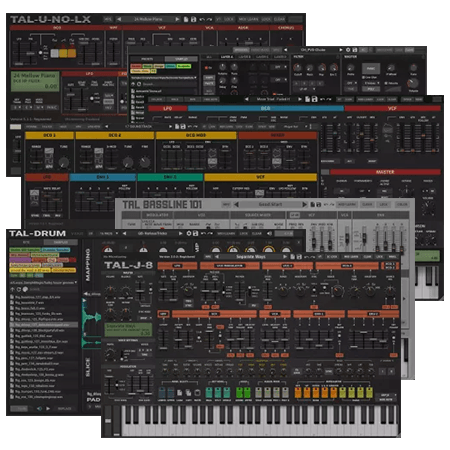Click DCO 1 TUNE knob
The height and width of the screenshot is (450, 450).
pyautogui.click(x=64, y=162)
